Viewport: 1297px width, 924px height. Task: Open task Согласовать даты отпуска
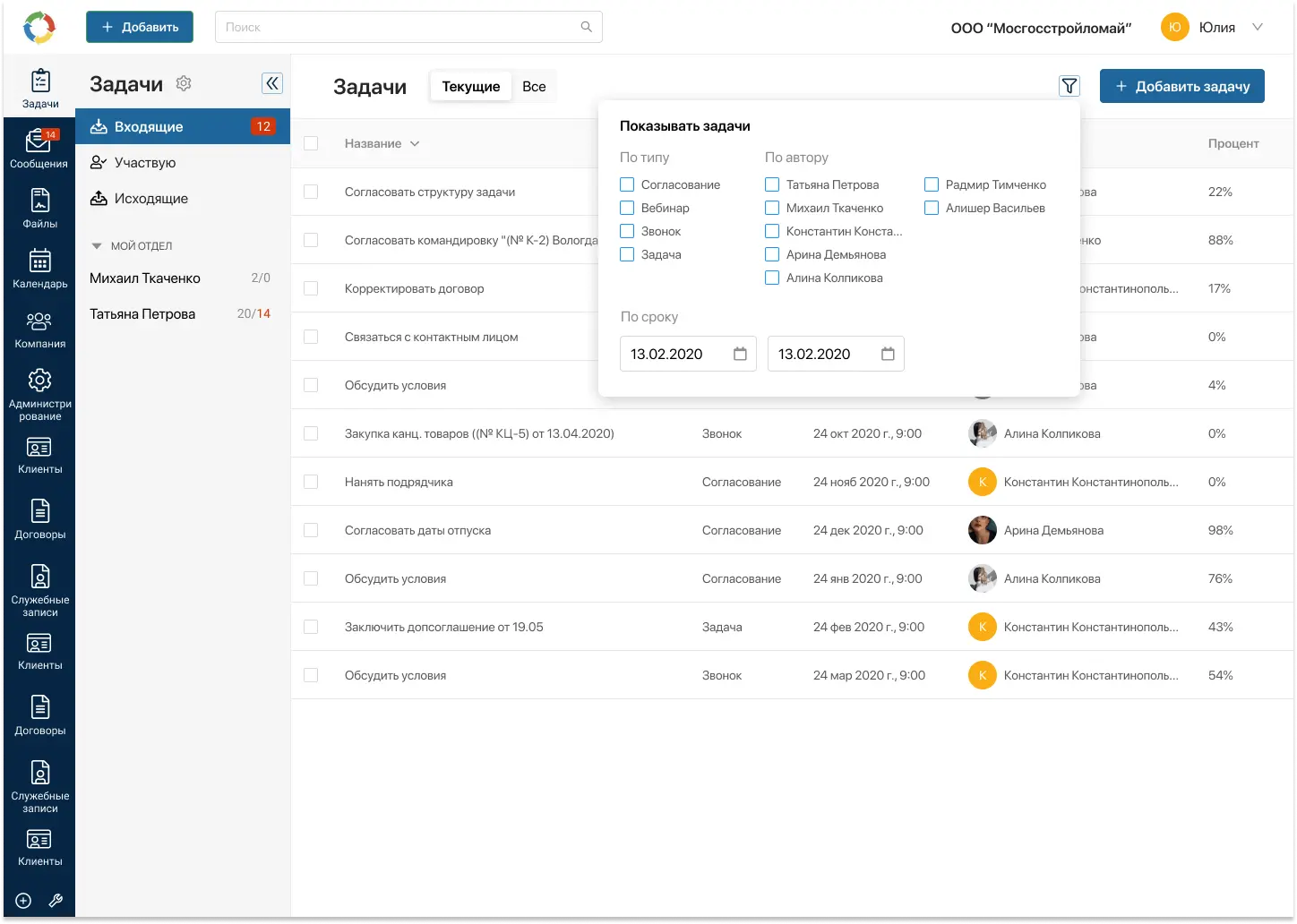418,530
